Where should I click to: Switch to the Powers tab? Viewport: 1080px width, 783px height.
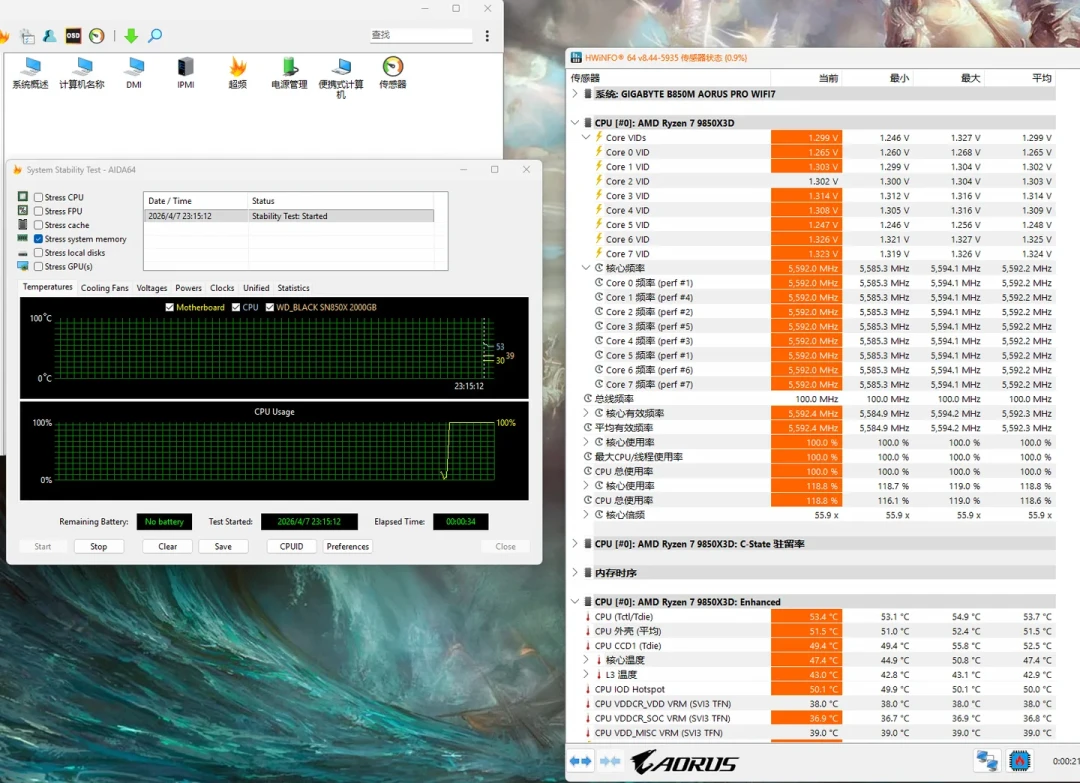point(188,288)
